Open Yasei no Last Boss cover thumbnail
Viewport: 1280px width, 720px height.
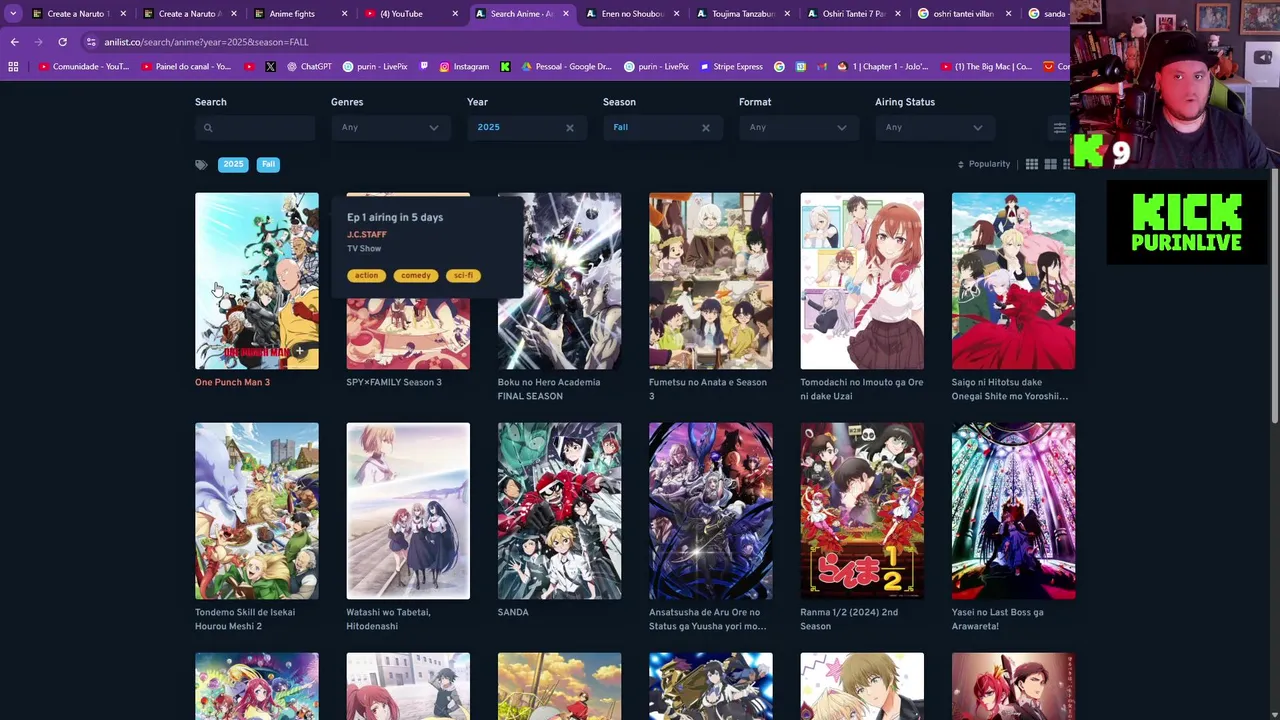pyautogui.click(x=1013, y=511)
